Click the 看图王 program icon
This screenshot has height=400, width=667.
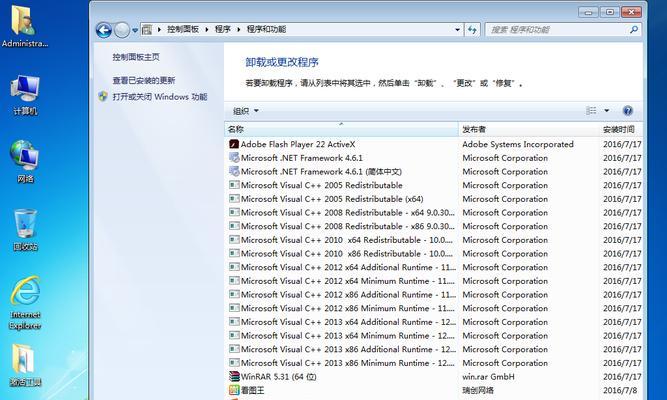point(234,390)
